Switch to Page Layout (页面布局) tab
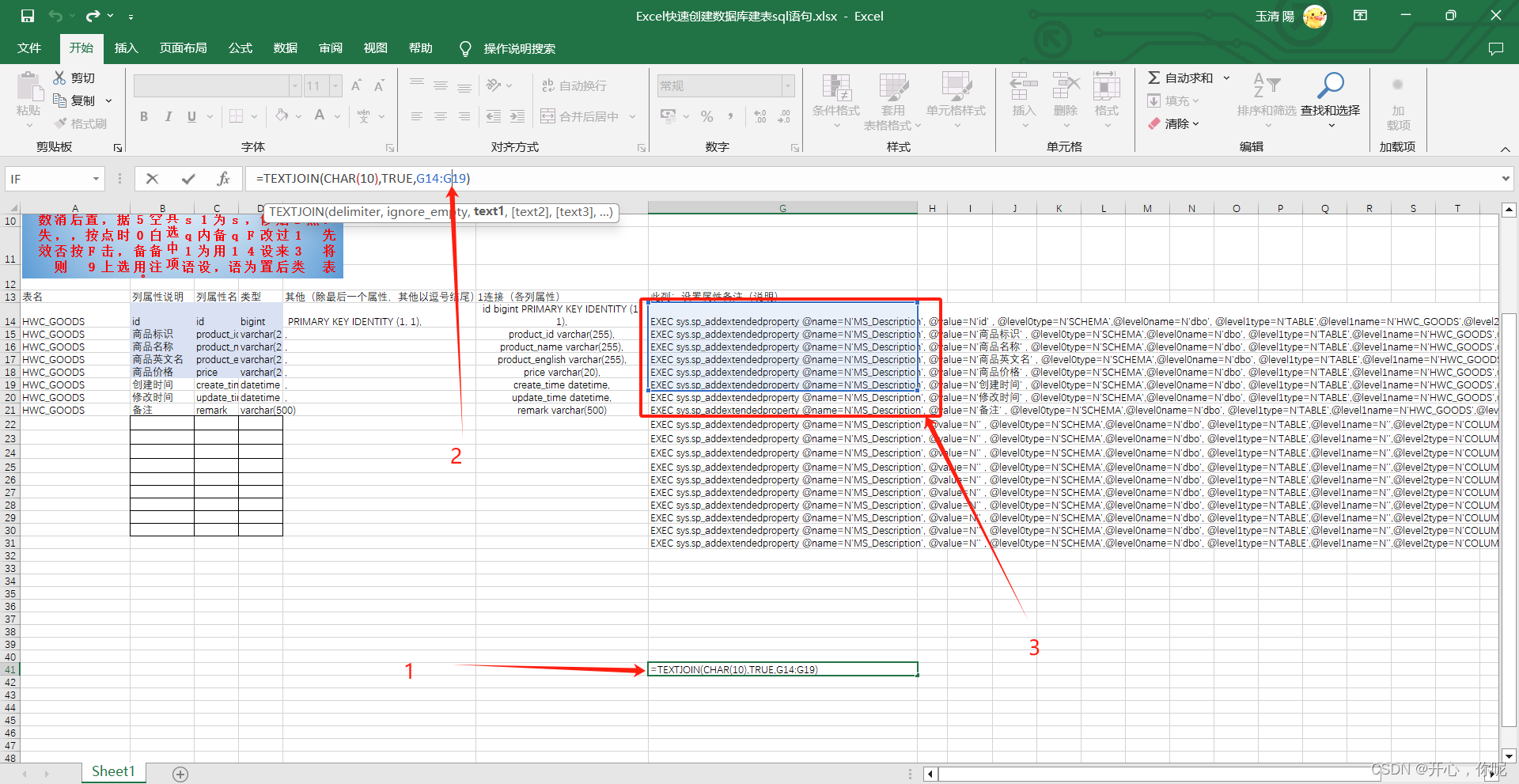 [183, 48]
